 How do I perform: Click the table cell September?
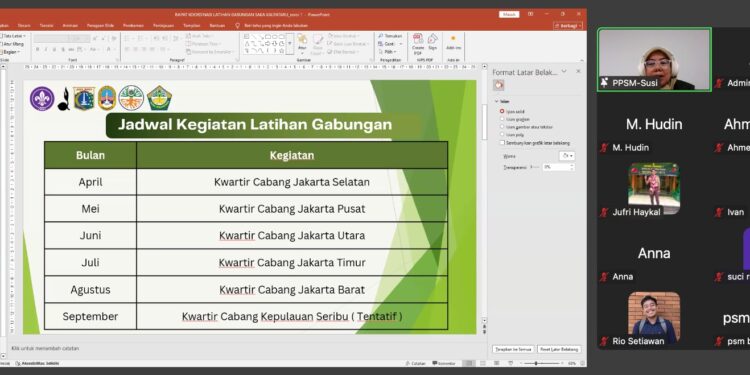[90, 317]
